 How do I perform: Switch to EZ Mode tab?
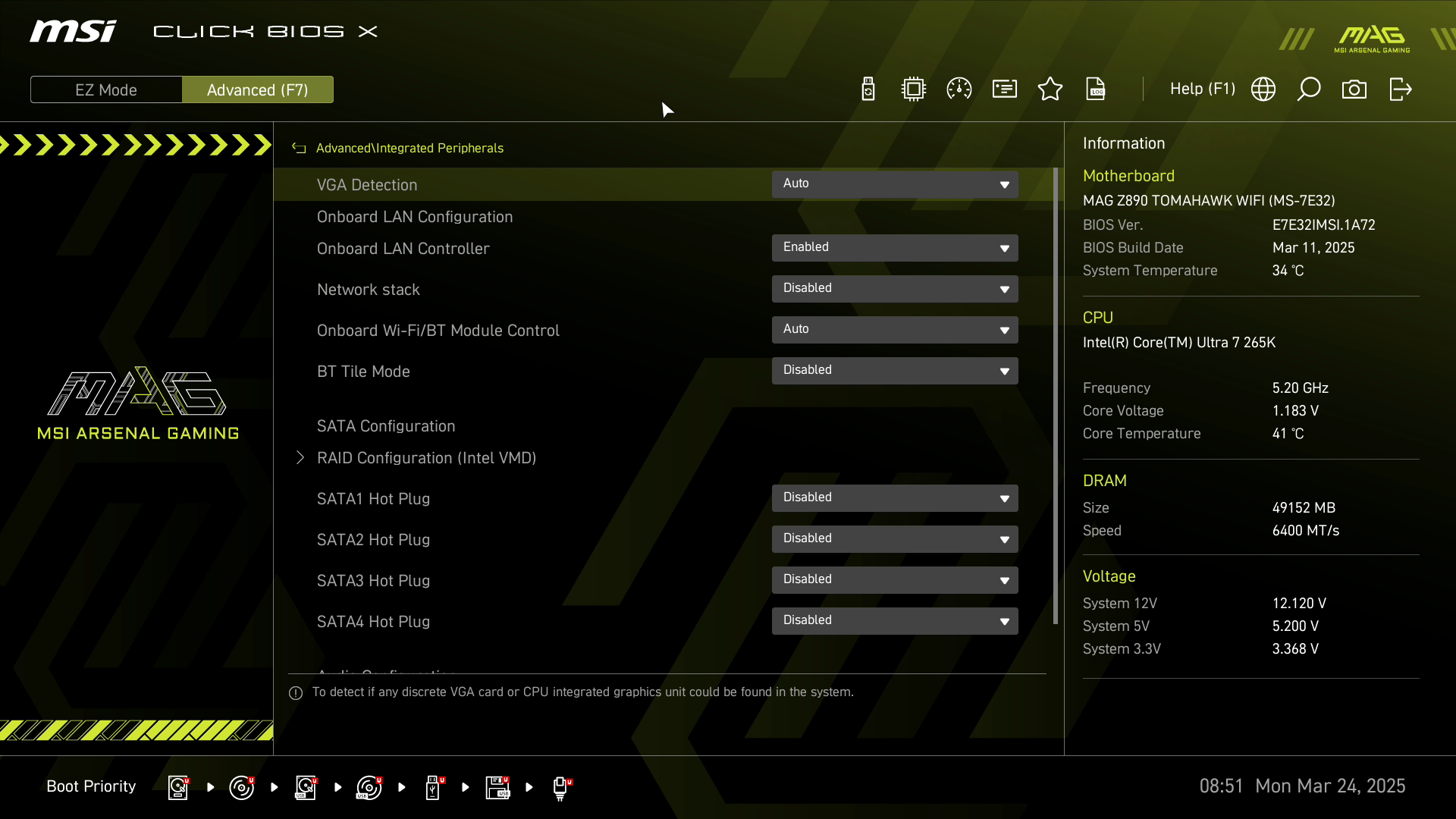pos(106,89)
